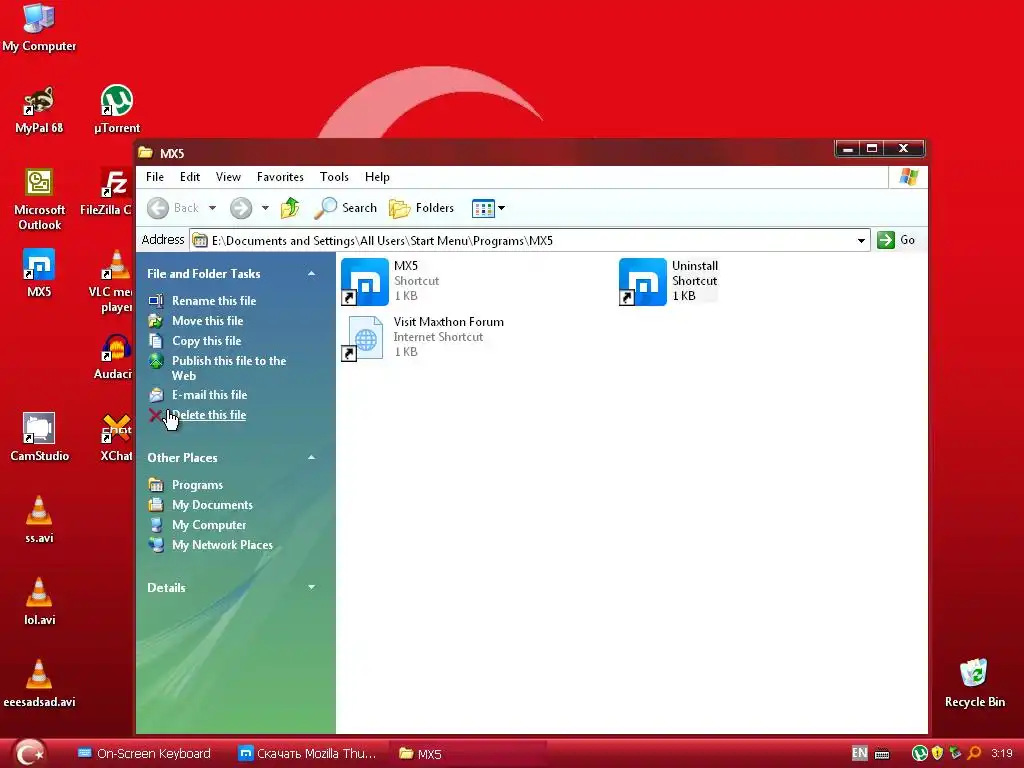Toggle the Folders tree pane
This screenshot has width=1024, height=768.
point(421,208)
